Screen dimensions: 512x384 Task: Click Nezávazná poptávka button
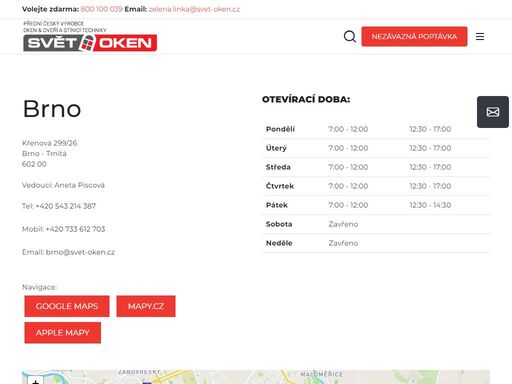click(414, 36)
